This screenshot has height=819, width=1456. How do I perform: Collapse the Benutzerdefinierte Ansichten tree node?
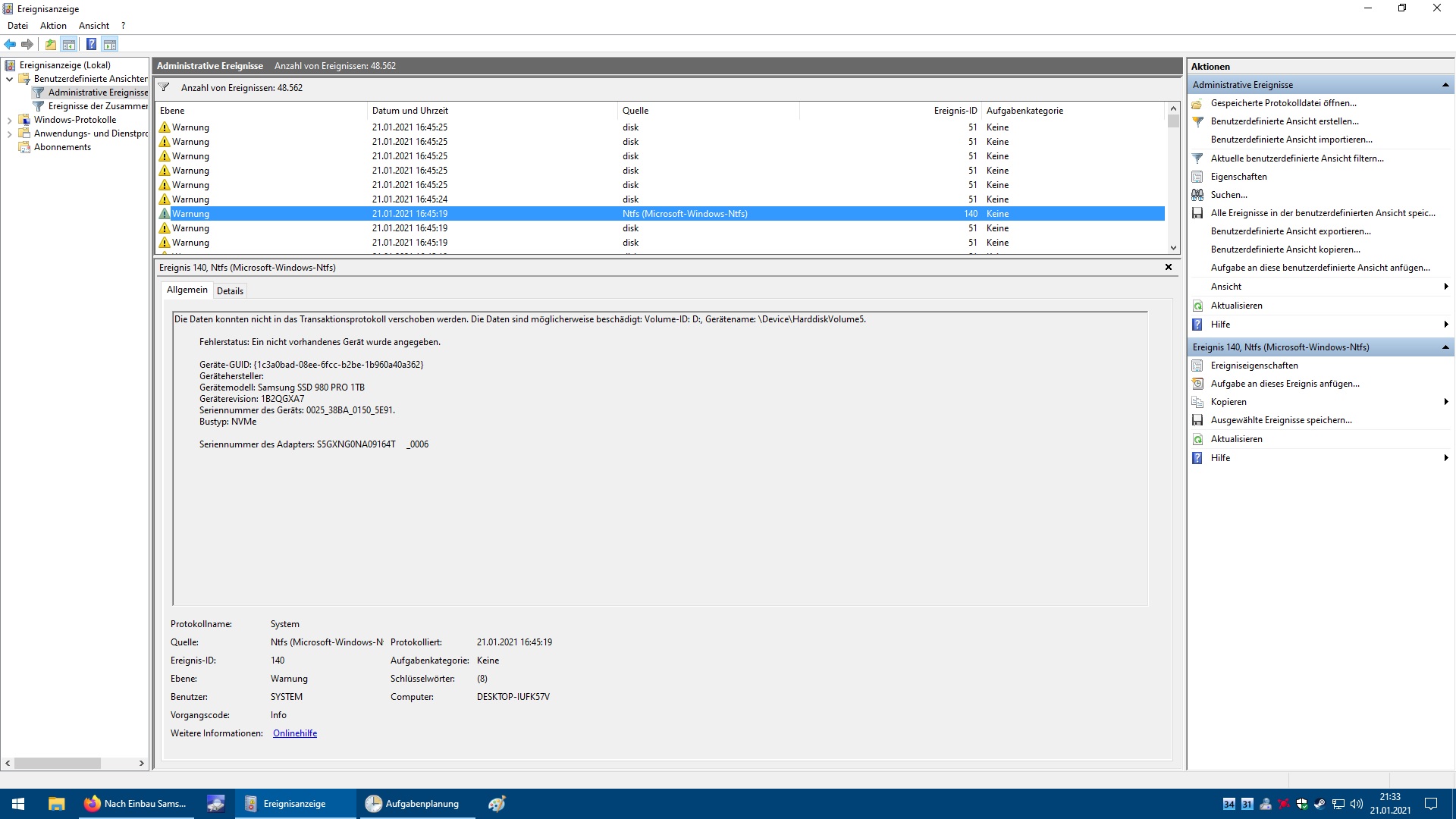(9, 79)
